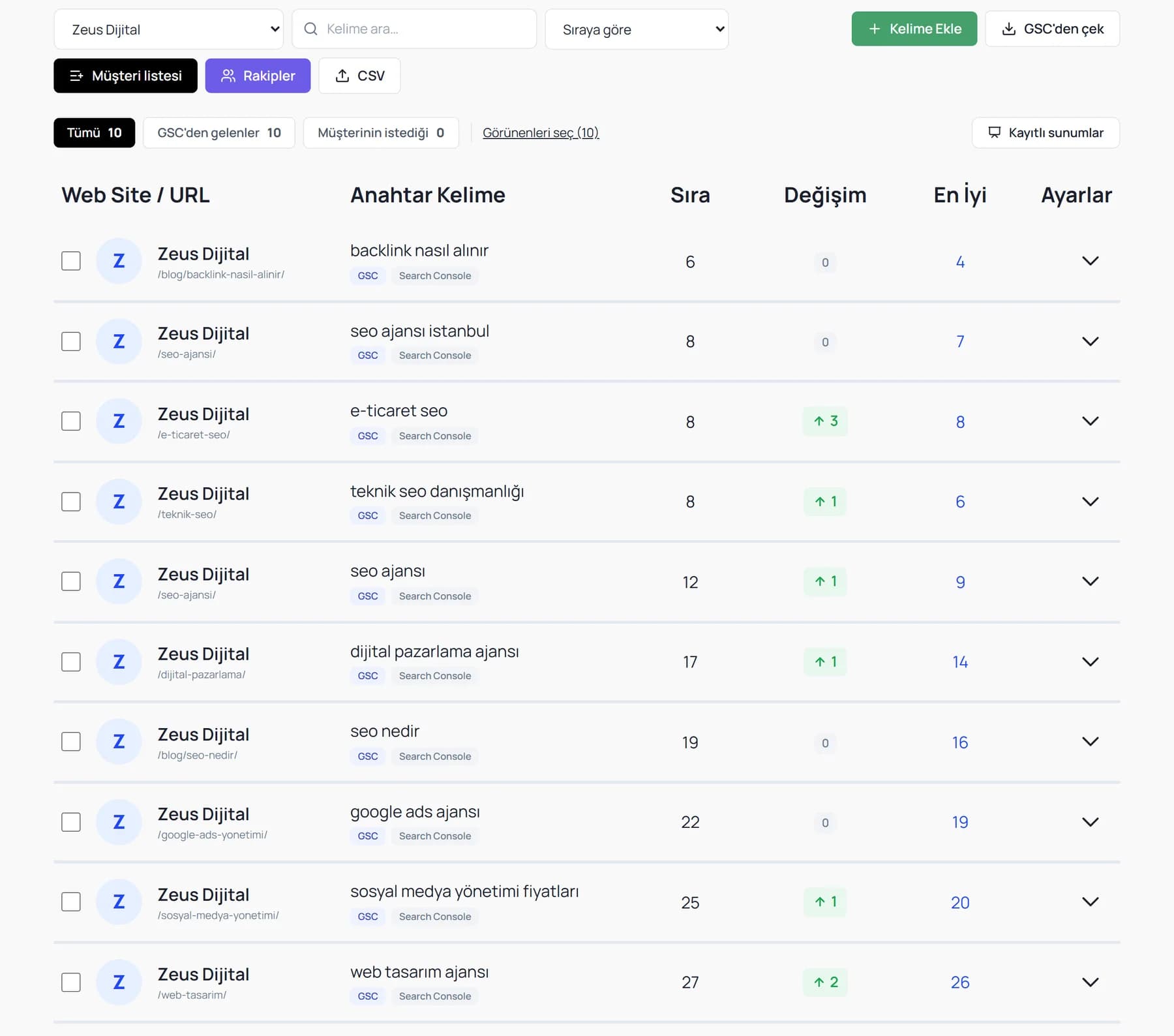The width and height of the screenshot is (1174, 1036).
Task: Expand settings chevron for the /seo-ajansi/ row ranked 12
Action: pyautogui.click(x=1090, y=581)
